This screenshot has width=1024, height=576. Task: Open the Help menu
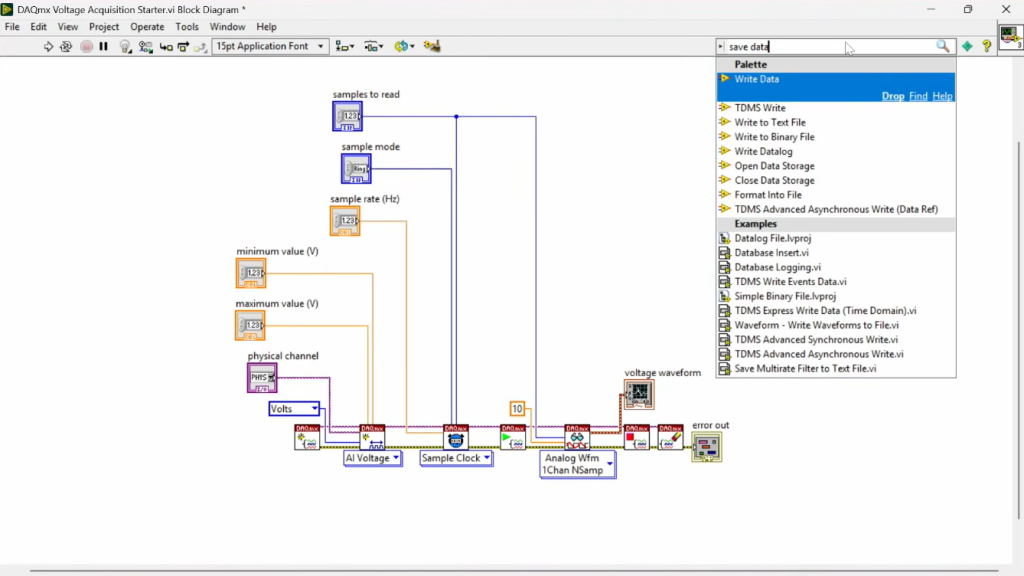point(266,27)
